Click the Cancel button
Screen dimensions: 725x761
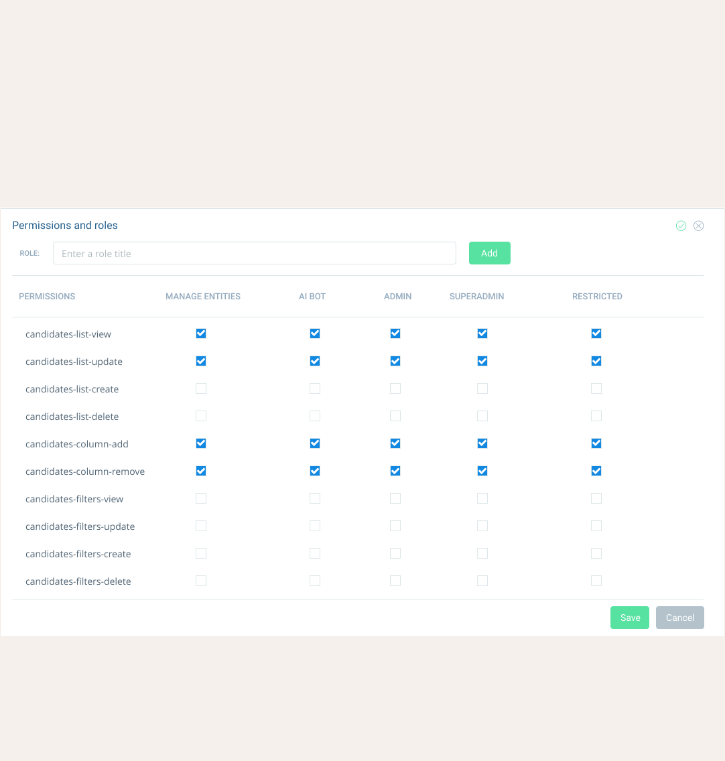click(x=680, y=617)
